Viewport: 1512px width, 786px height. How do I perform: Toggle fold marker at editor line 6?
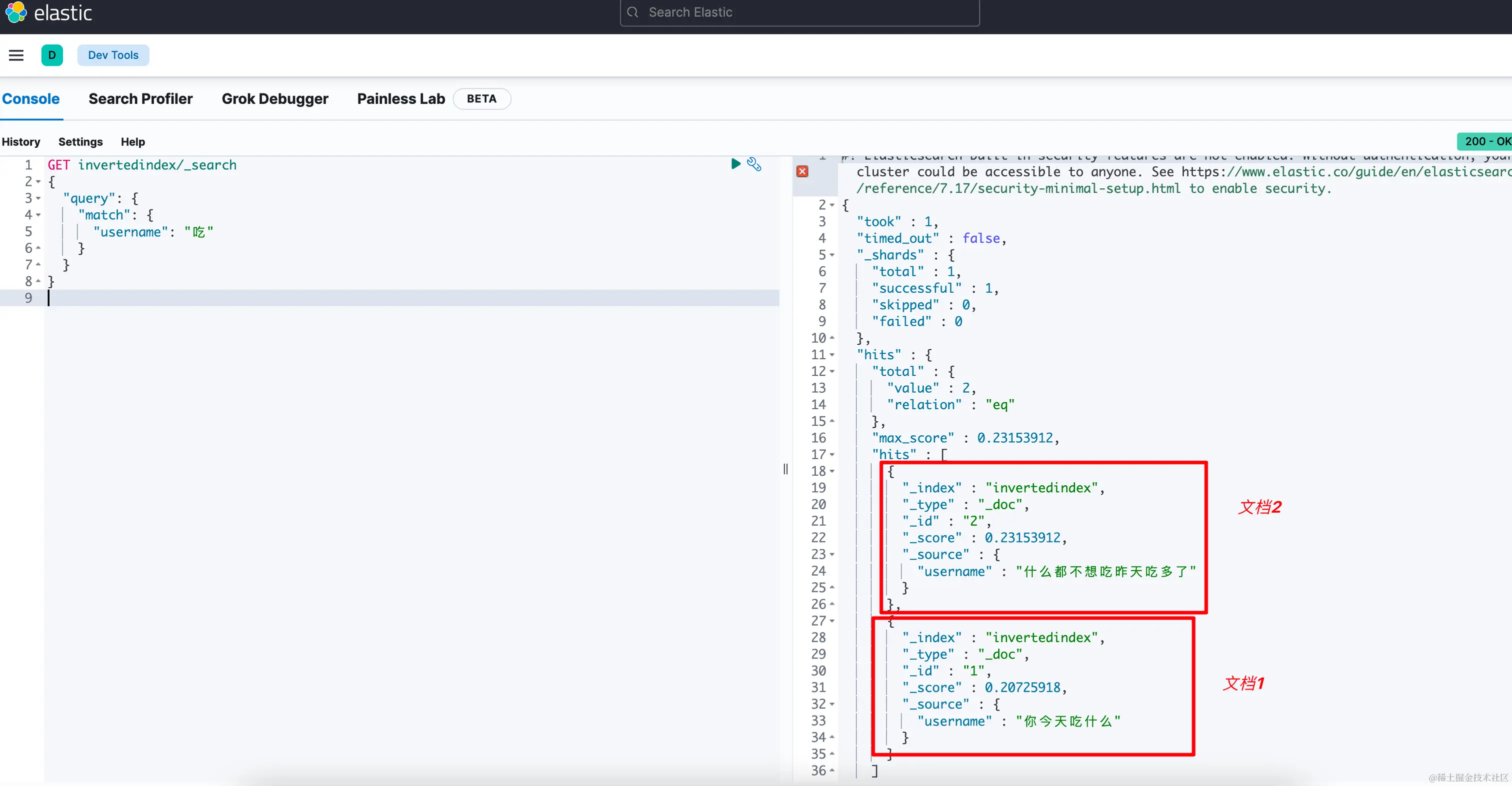coord(38,248)
